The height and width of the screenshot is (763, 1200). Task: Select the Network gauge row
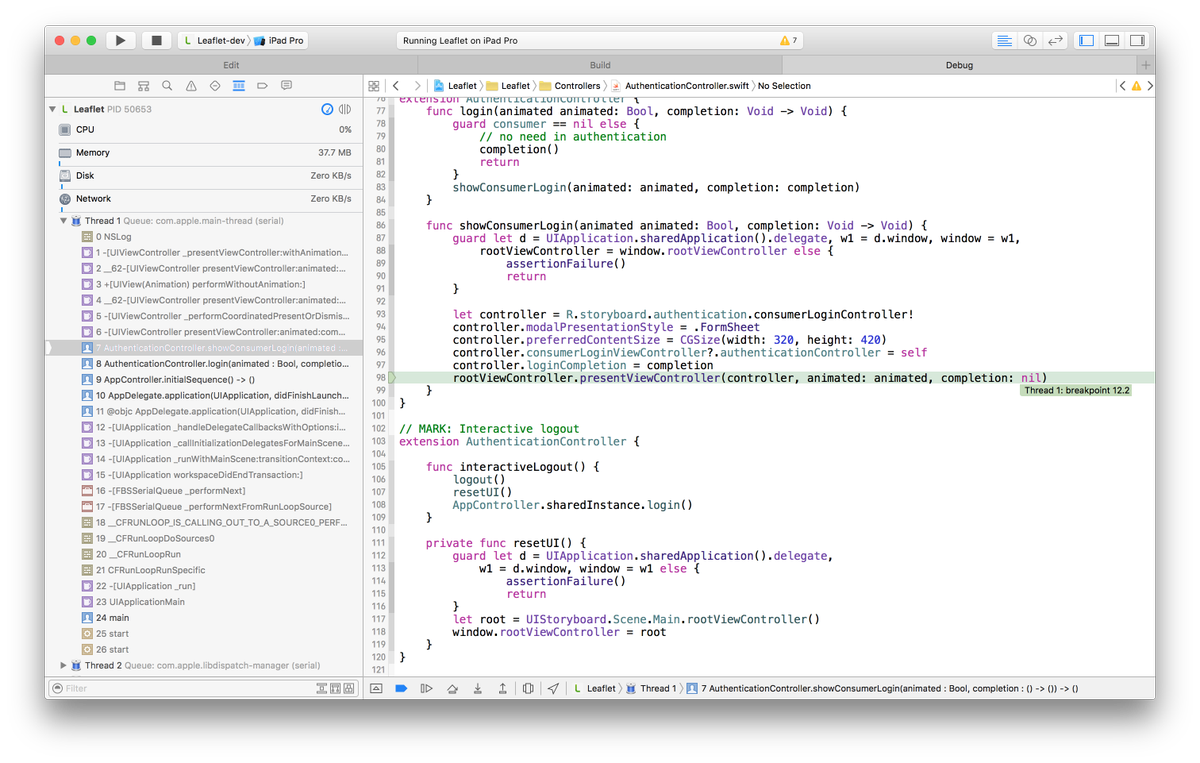205,199
